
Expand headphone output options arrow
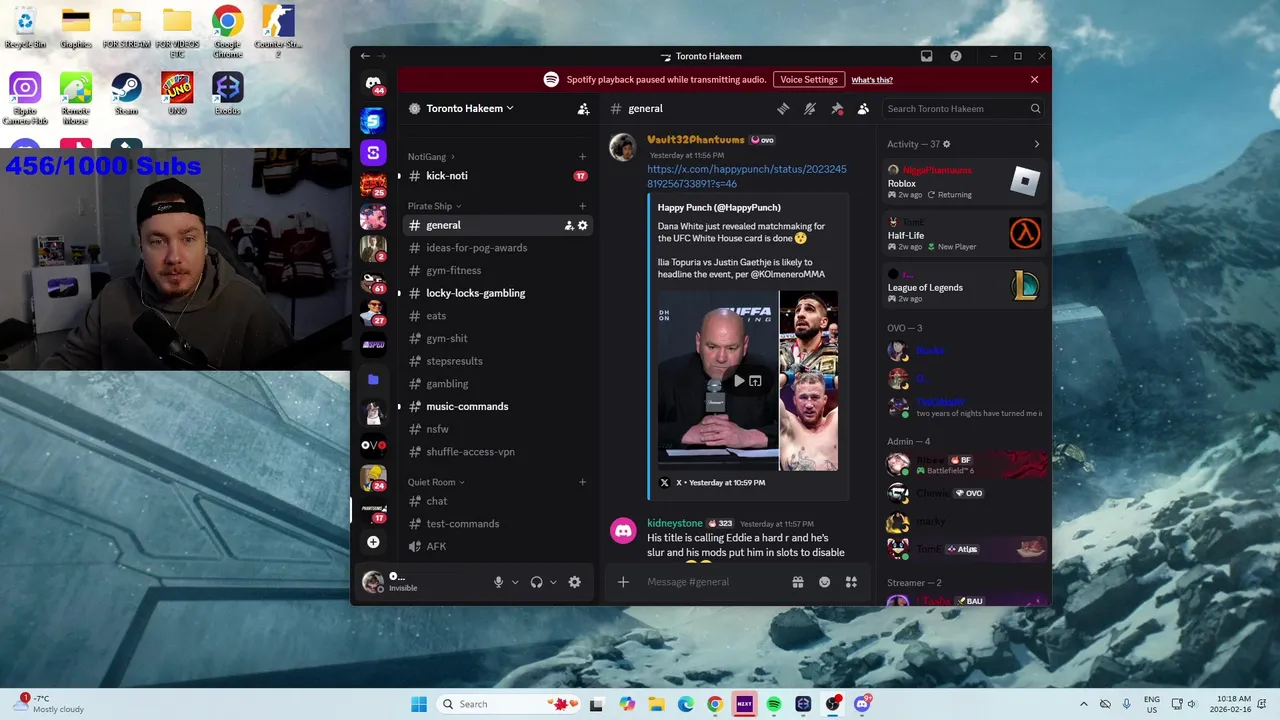tap(553, 582)
